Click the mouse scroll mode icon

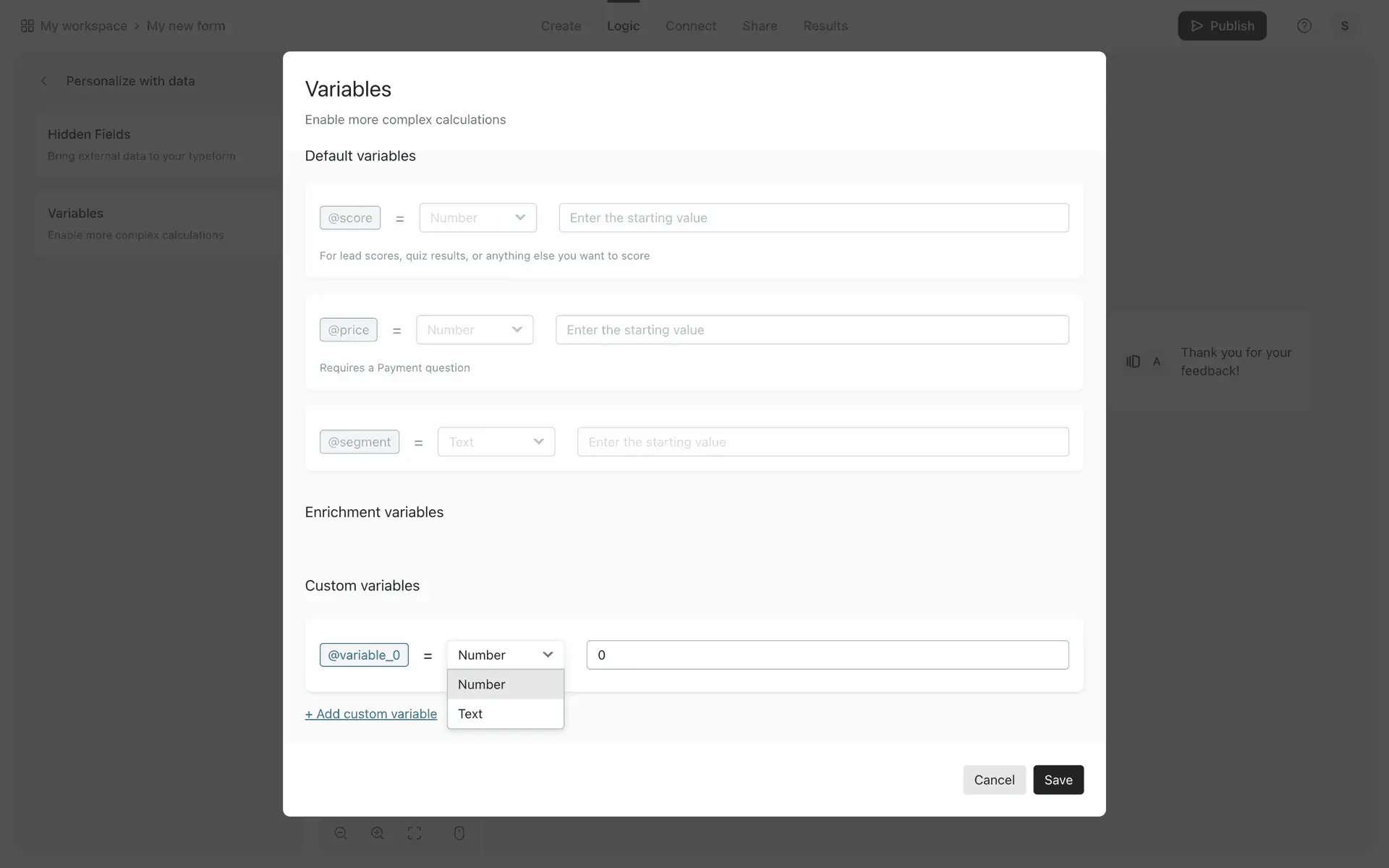[459, 833]
